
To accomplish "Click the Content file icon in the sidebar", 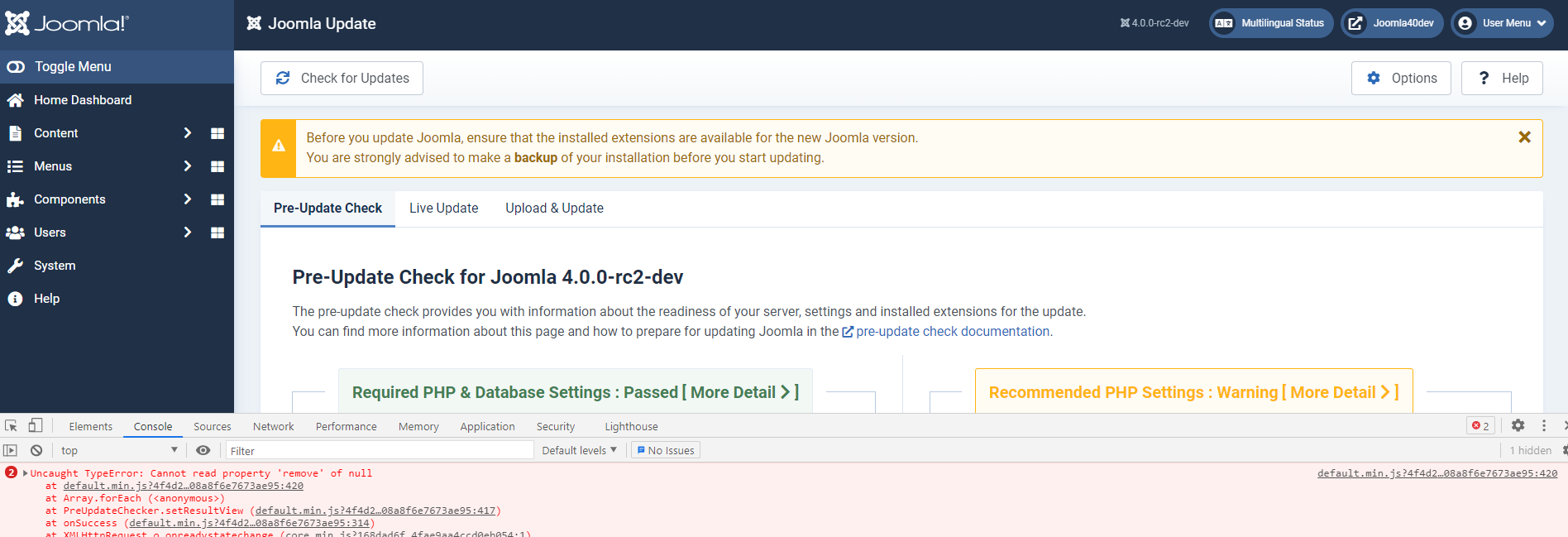I will tap(15, 133).
